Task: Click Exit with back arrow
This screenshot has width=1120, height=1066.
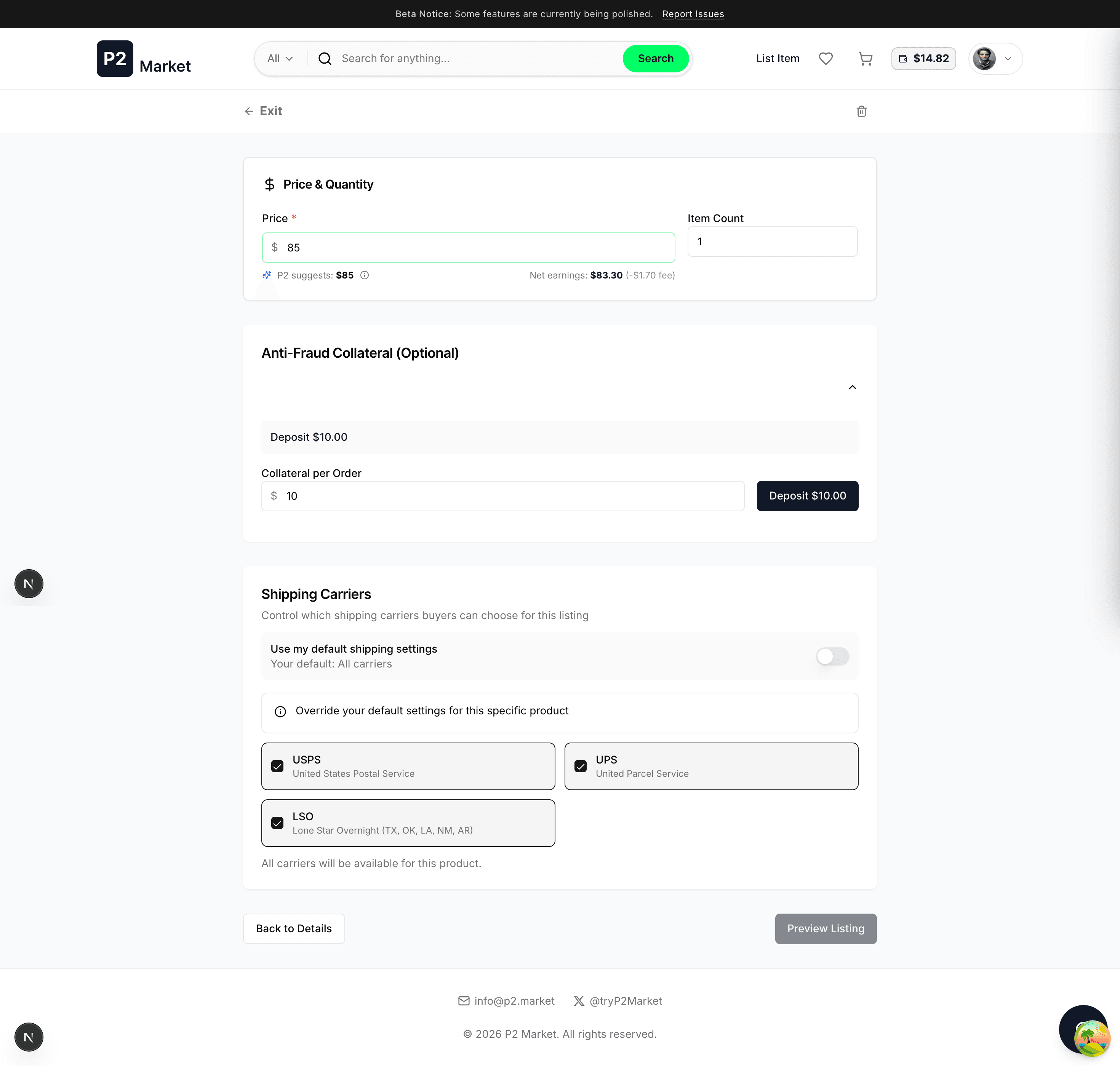Action: point(263,111)
